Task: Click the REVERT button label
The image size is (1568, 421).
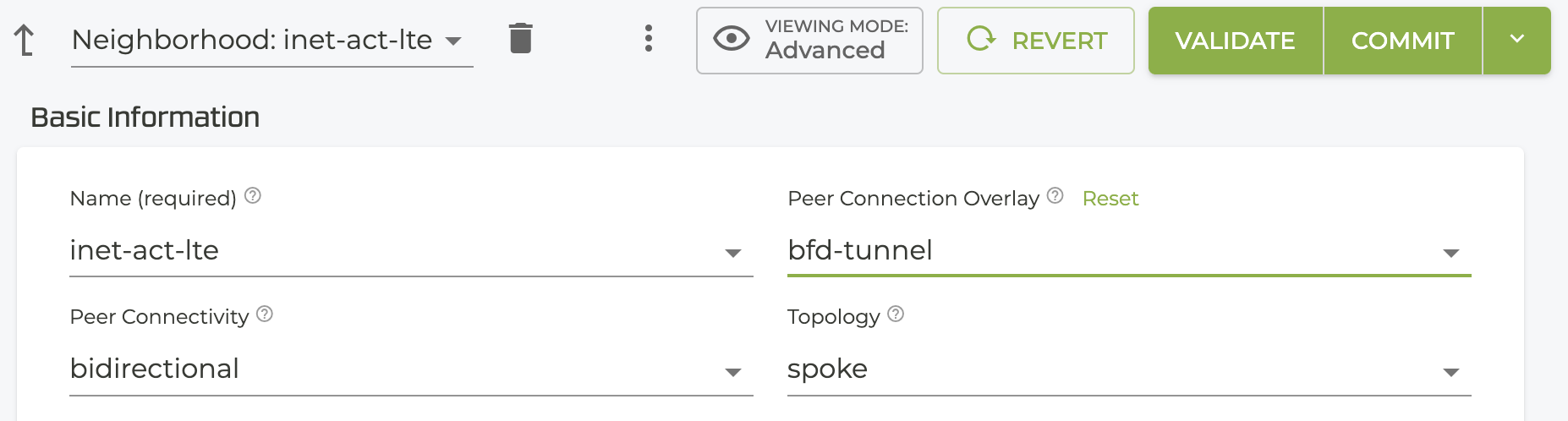Action: click(x=1060, y=41)
